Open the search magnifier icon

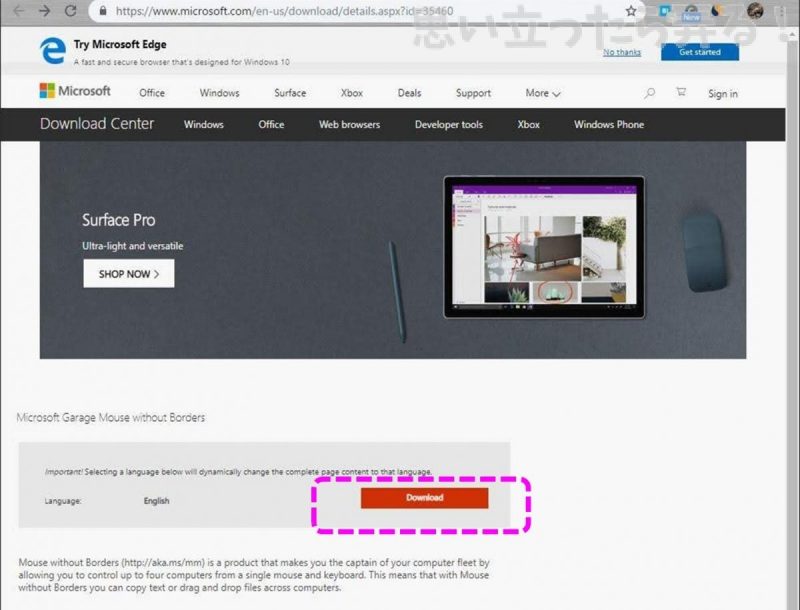pos(649,93)
